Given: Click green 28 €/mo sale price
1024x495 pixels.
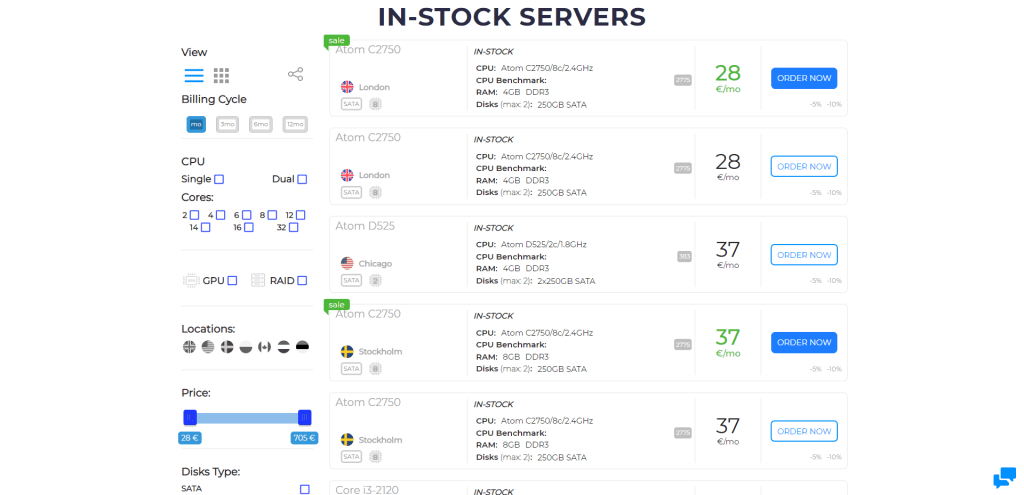Looking at the screenshot, I should point(728,78).
